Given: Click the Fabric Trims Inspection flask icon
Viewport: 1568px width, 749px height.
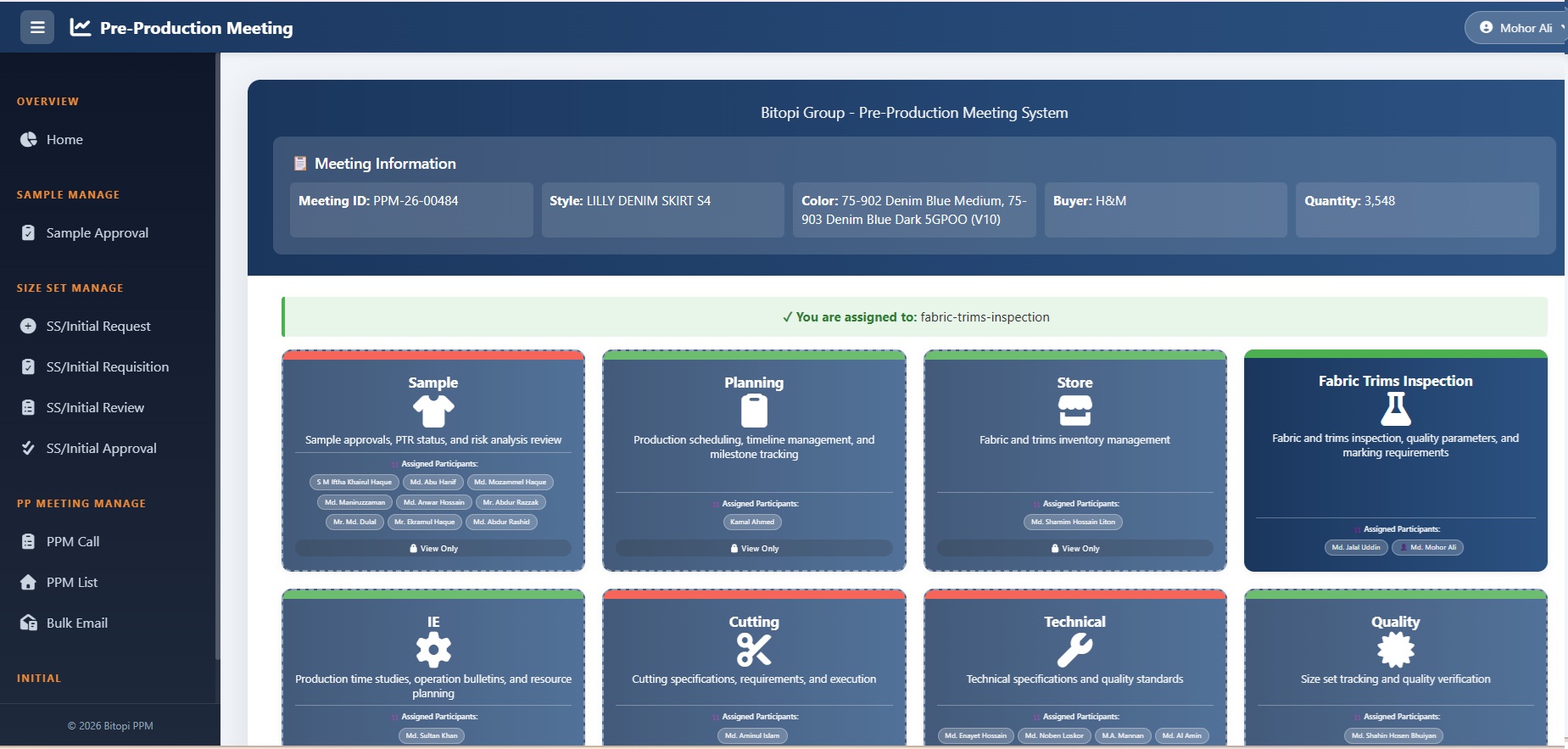Looking at the screenshot, I should (1395, 409).
